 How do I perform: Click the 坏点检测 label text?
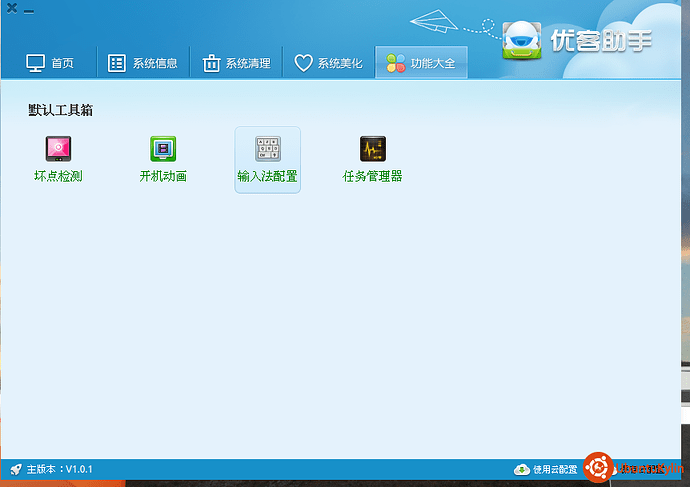click(58, 176)
